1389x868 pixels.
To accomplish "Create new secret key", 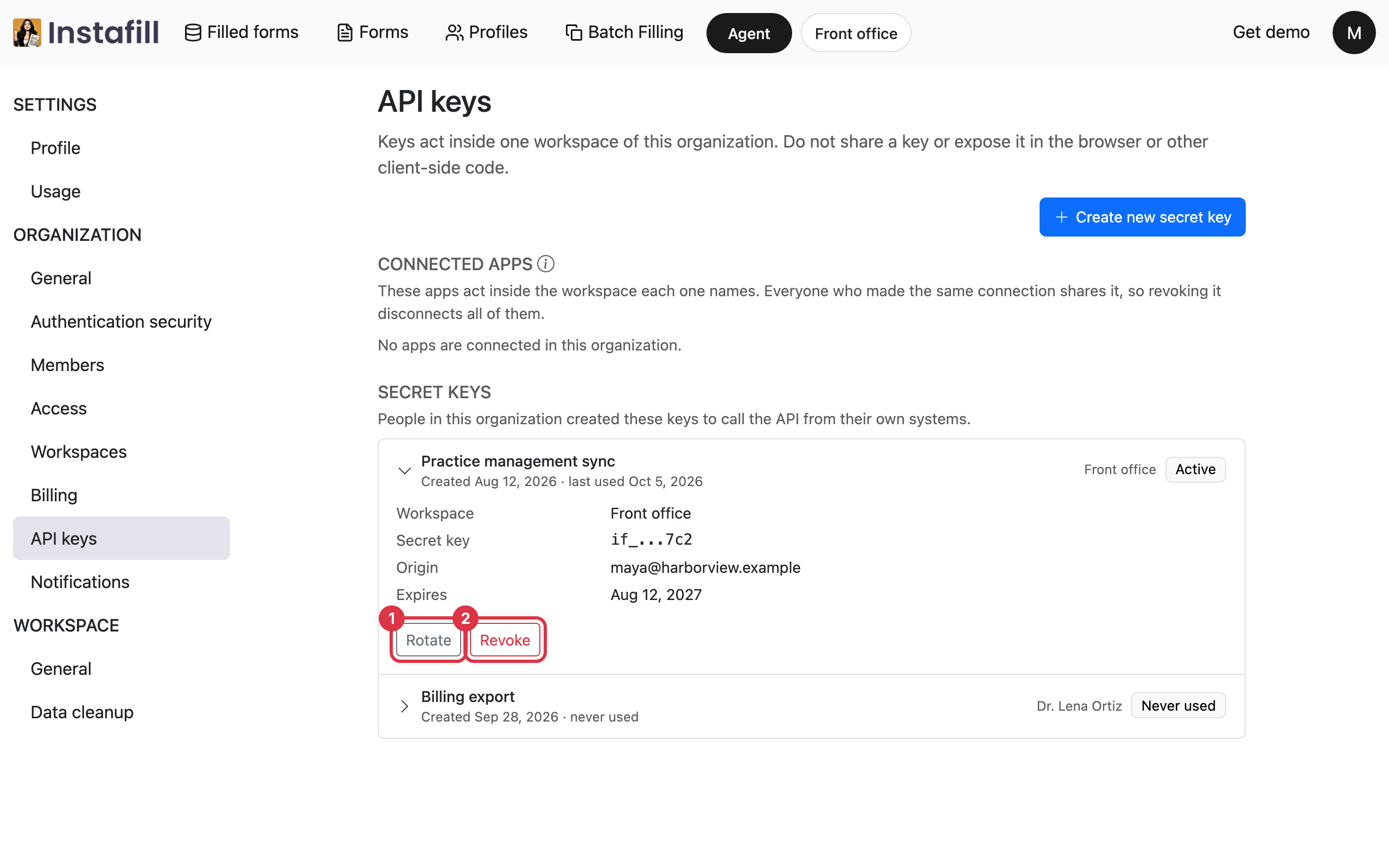I will pyautogui.click(x=1142, y=217).
